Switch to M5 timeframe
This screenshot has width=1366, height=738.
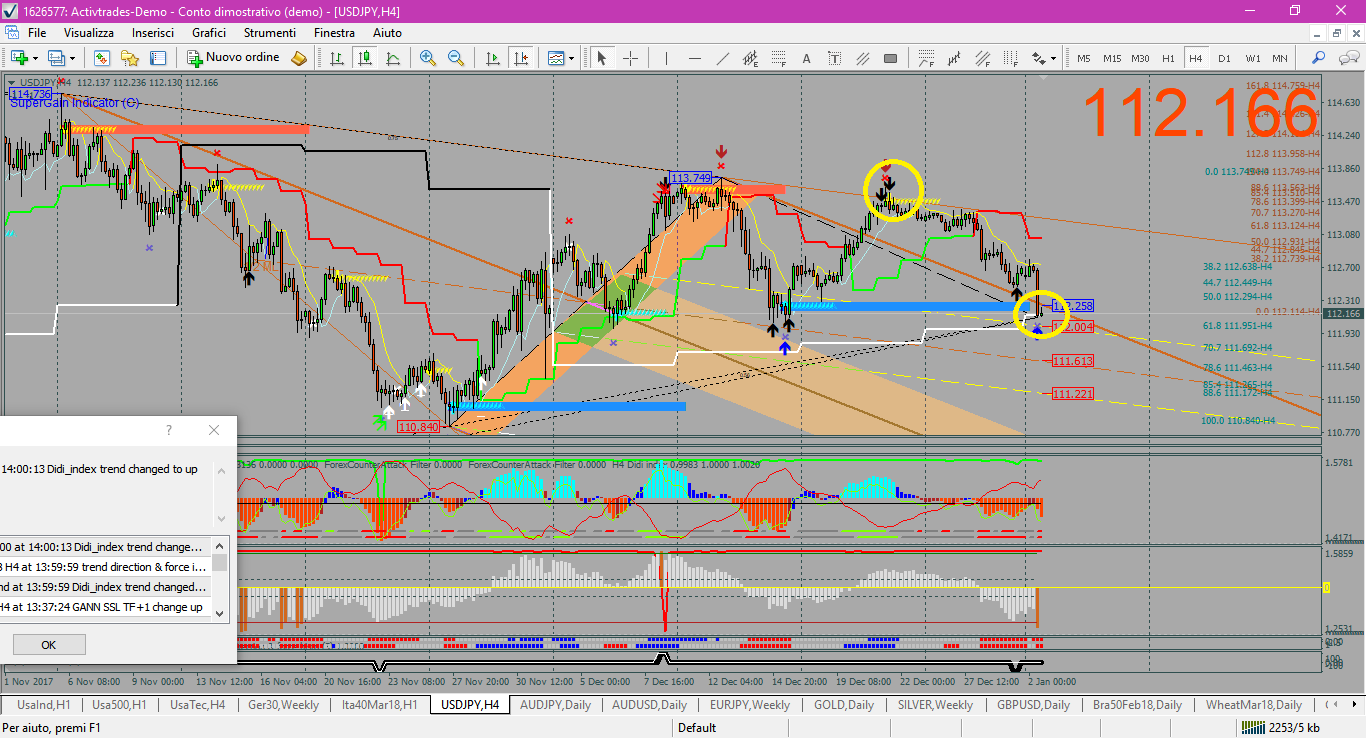tap(1084, 58)
